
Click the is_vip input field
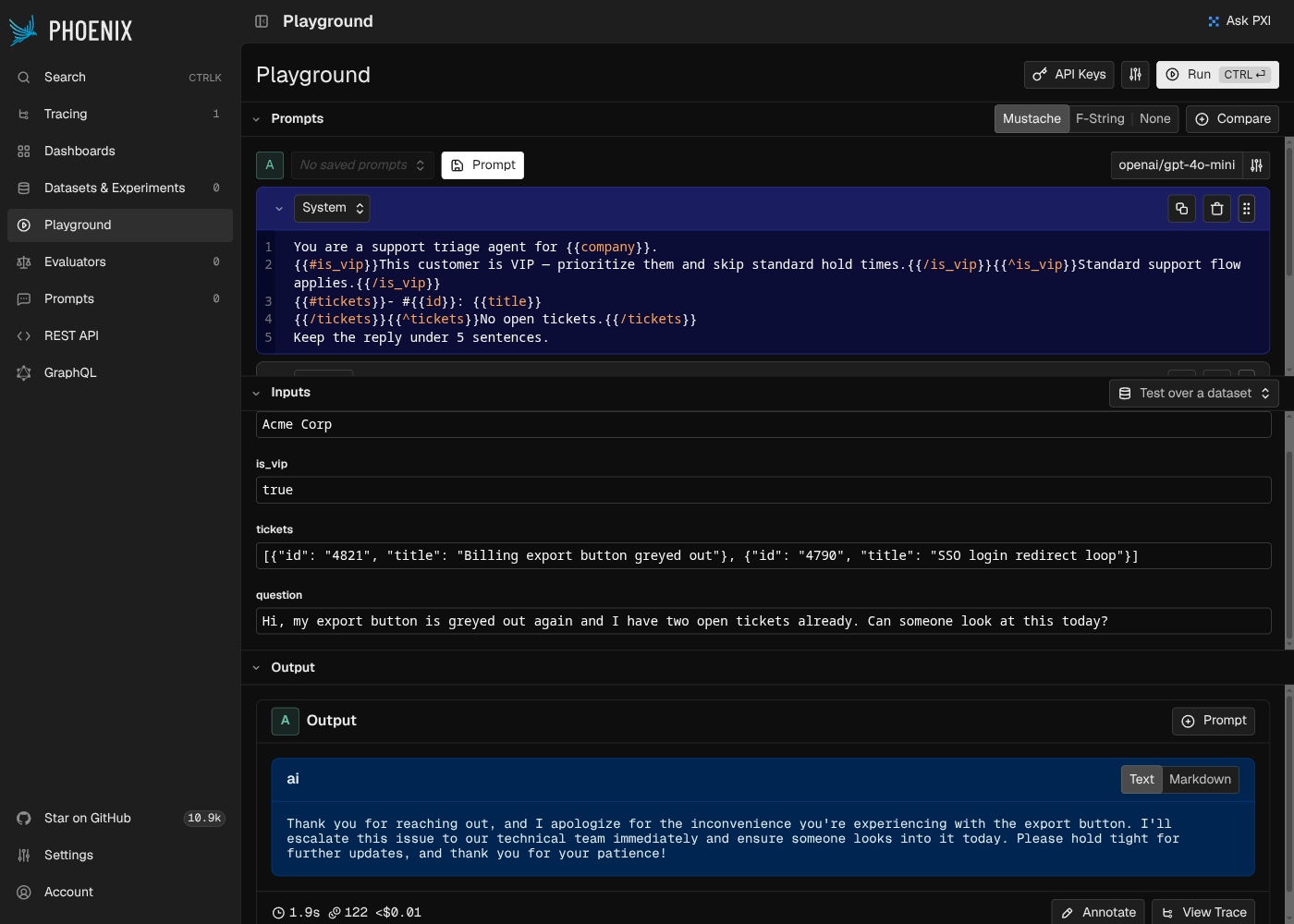763,491
